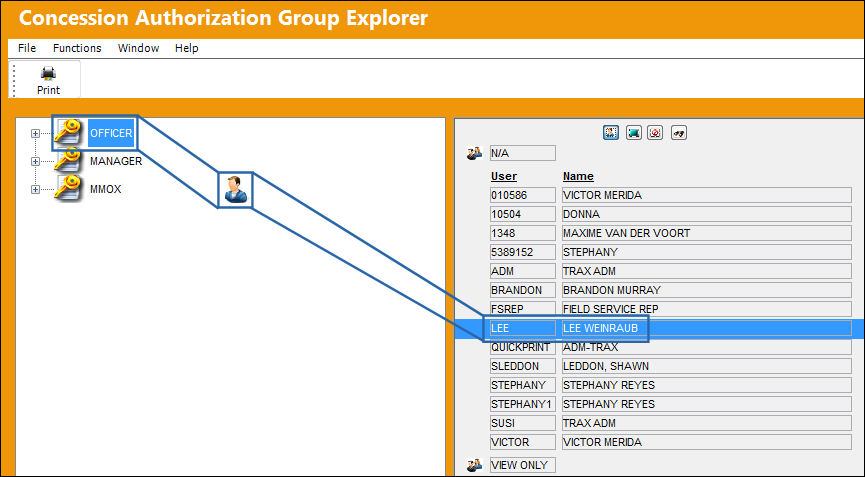Image resolution: width=865 pixels, height=477 pixels.
Task: Expand the MANAGER tree node
Action: [x=35, y=162]
